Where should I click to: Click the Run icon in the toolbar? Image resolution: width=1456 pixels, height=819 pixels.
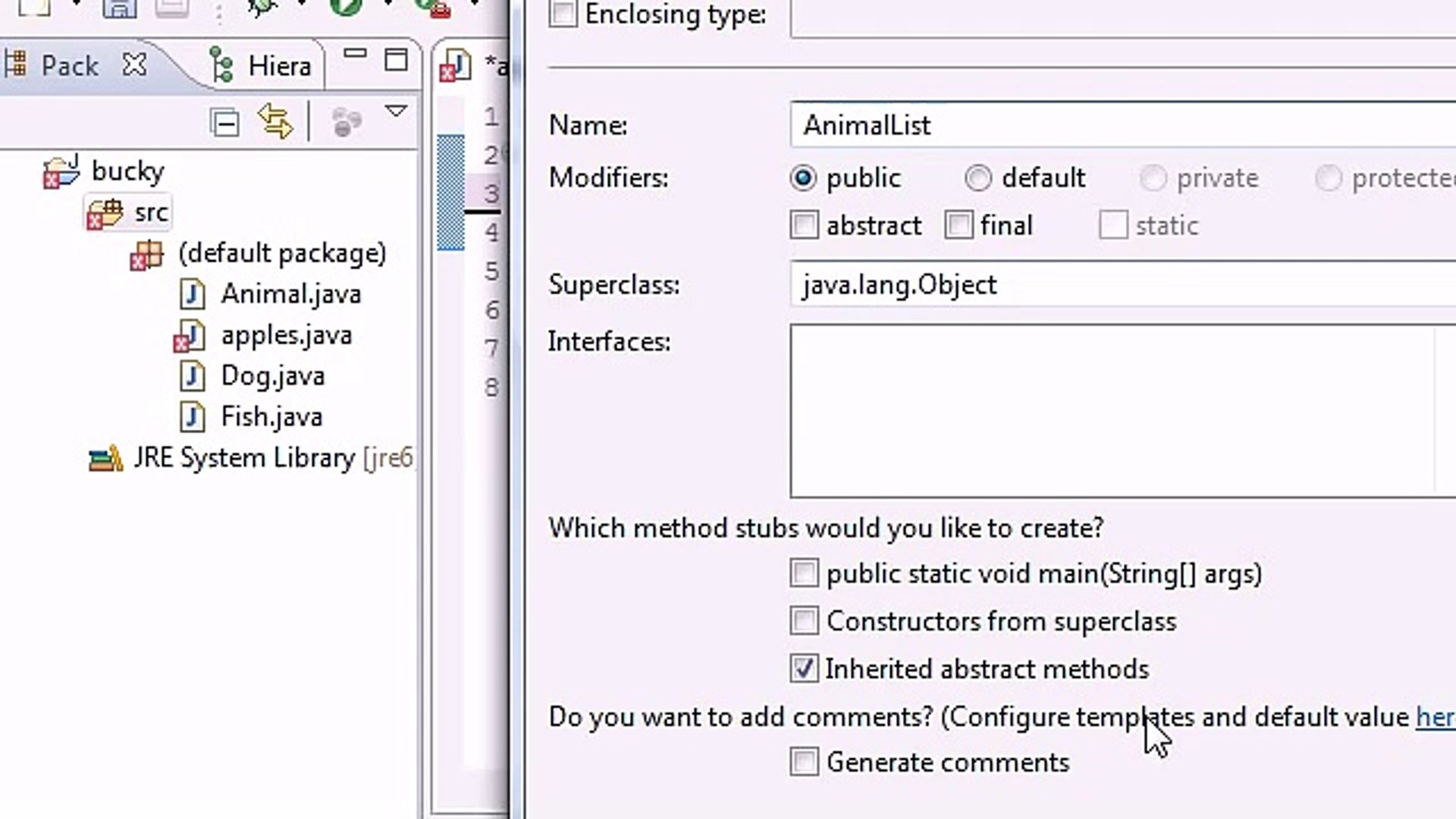click(x=345, y=8)
